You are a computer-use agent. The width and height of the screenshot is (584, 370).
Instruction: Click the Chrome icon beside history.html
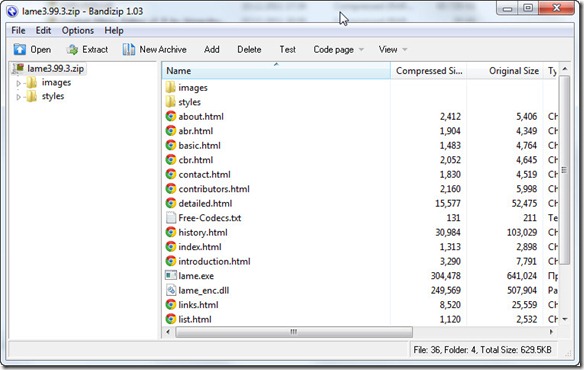171,232
